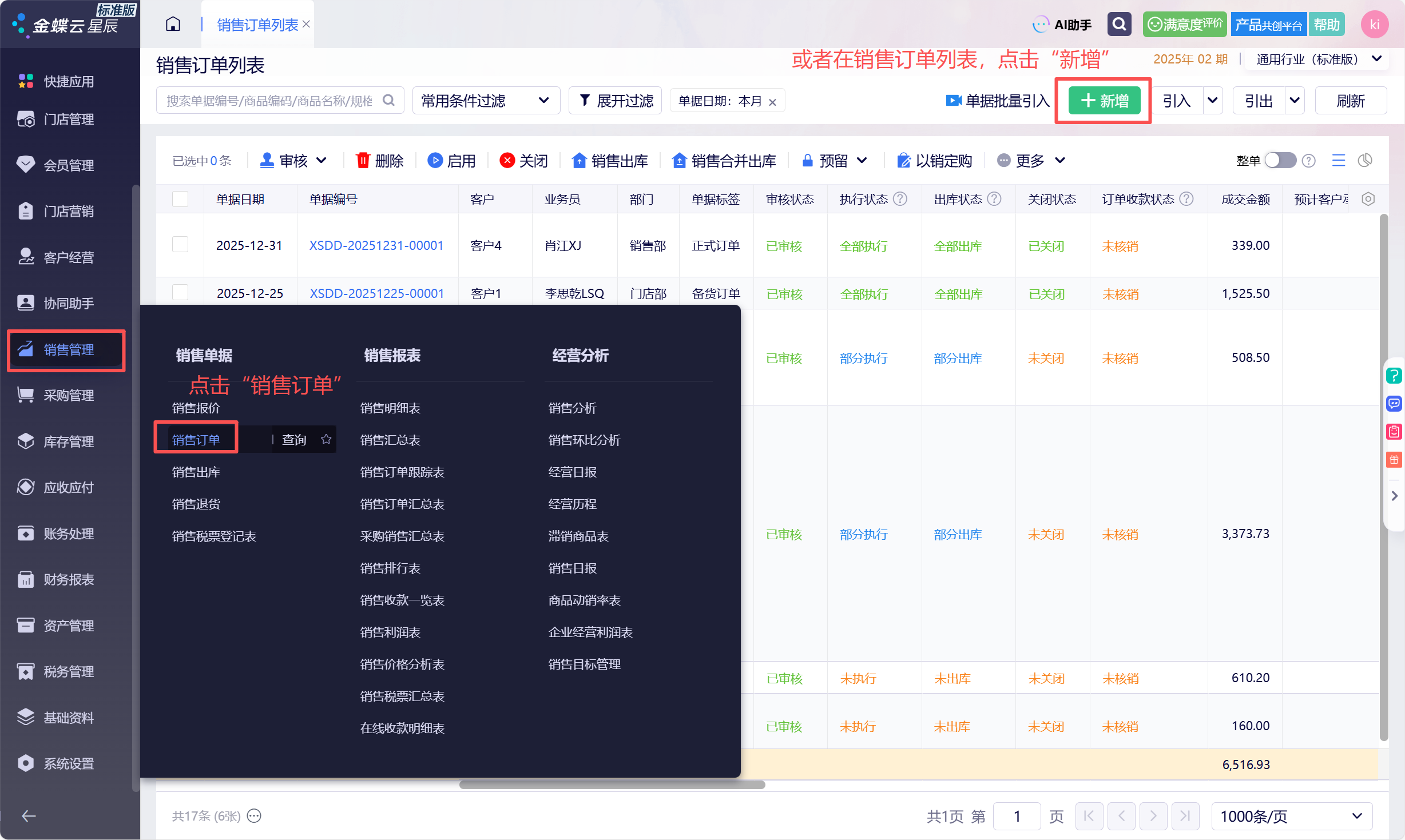Viewport: 1405px width, 840px height.
Task: Click the page number input field
Action: tap(1017, 816)
